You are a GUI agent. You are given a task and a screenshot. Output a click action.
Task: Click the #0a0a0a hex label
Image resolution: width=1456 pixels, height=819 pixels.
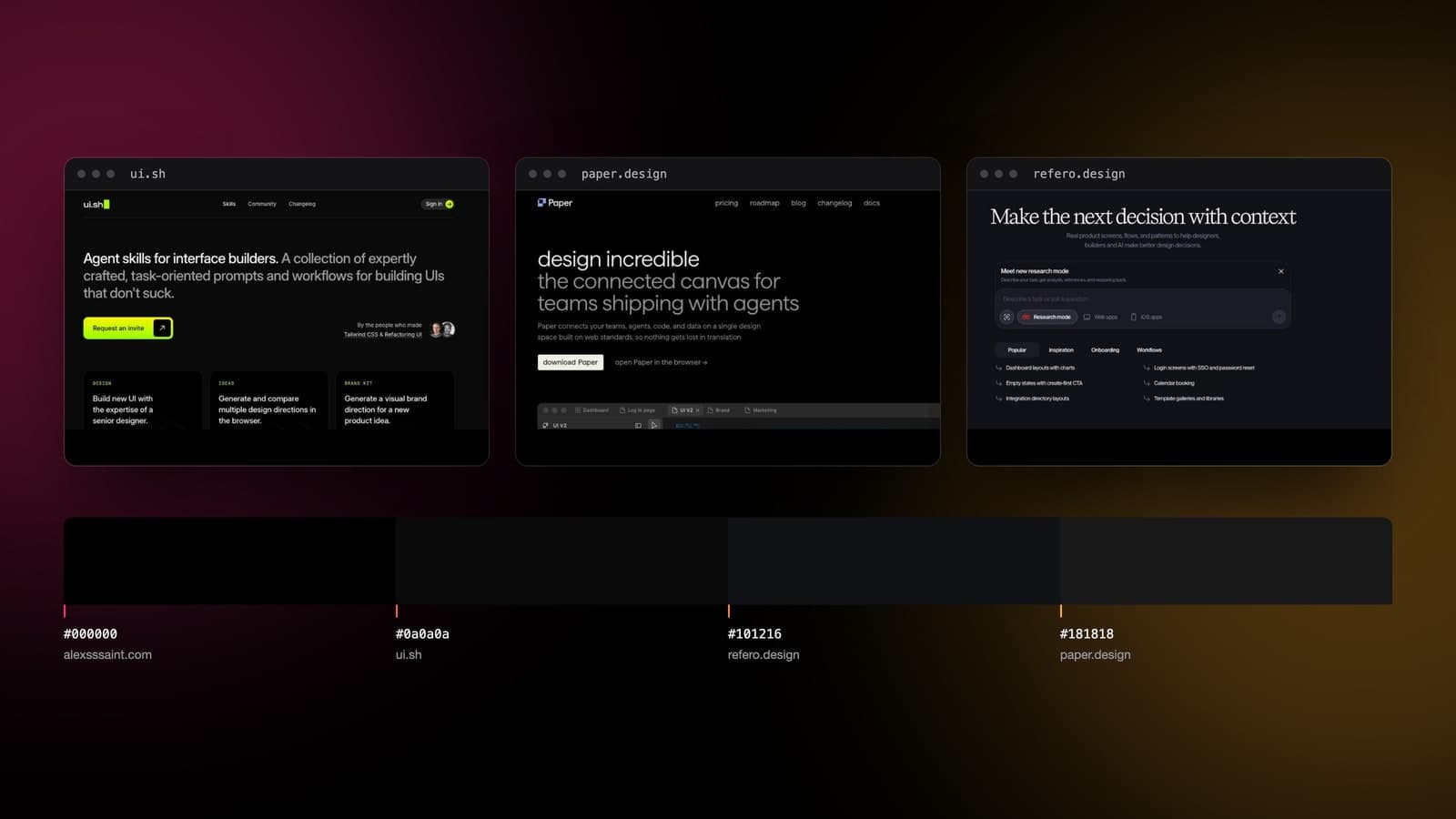[422, 634]
